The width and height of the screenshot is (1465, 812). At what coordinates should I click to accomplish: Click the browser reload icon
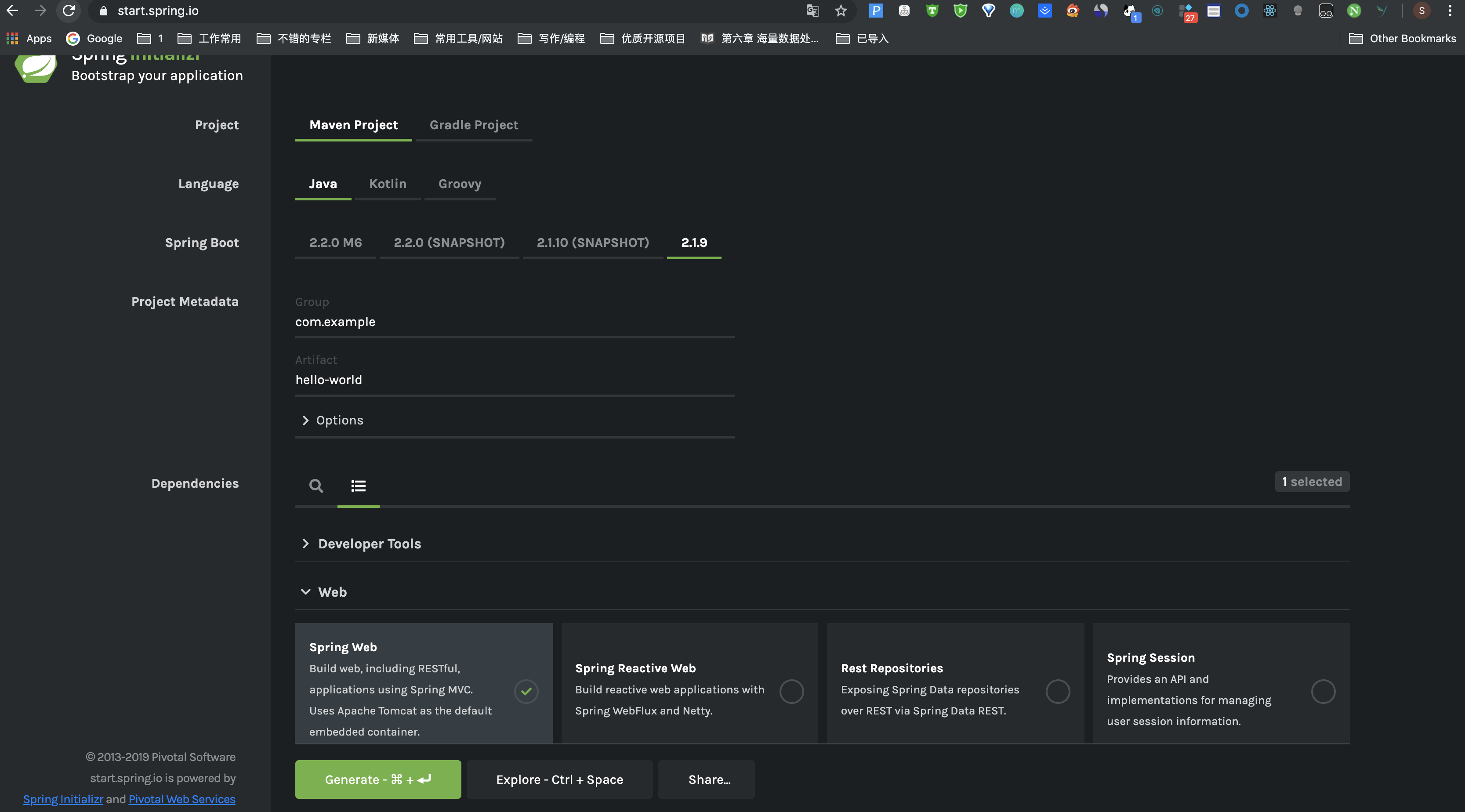pyautogui.click(x=69, y=11)
